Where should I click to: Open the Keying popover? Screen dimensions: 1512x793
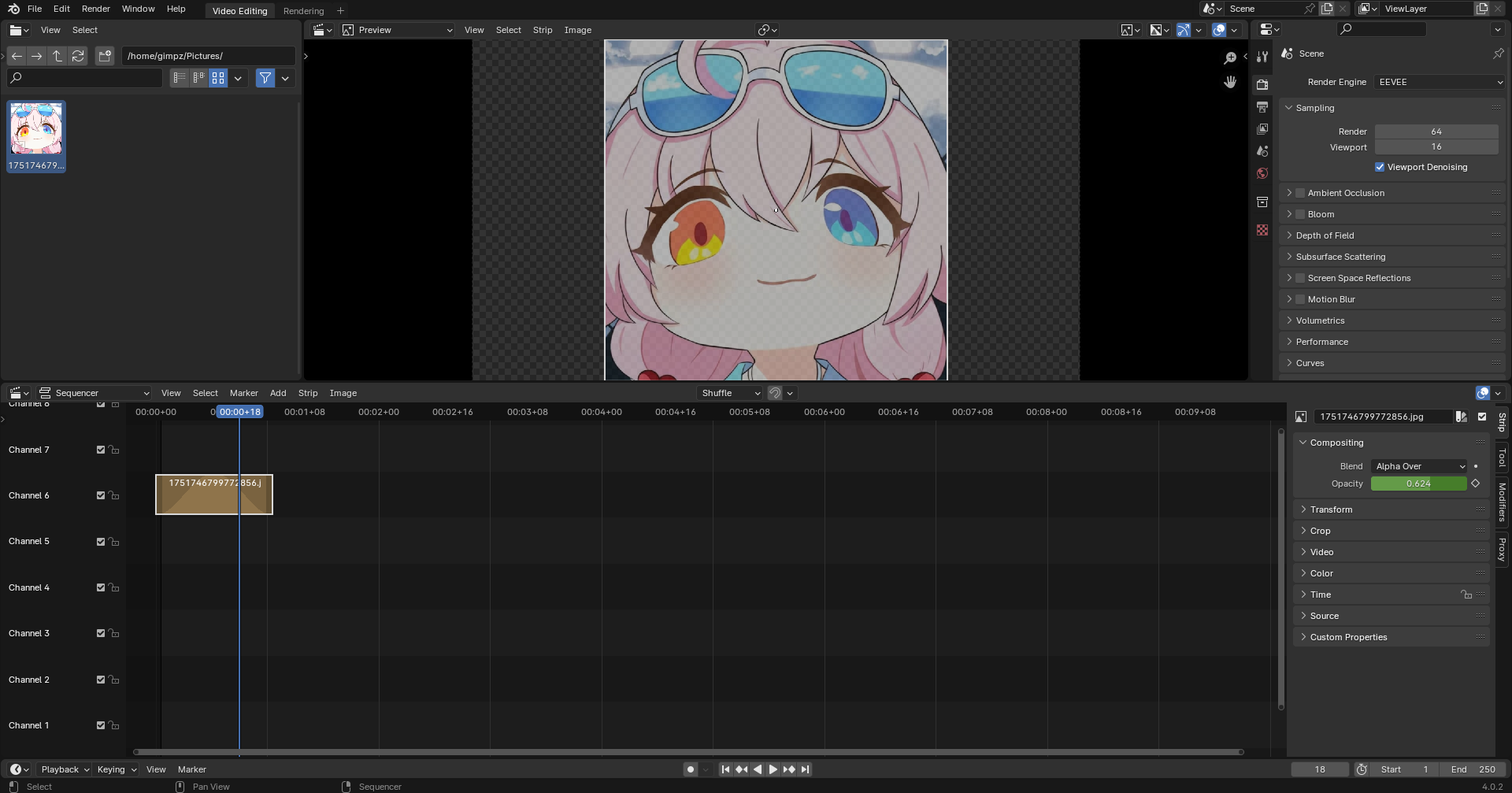tap(116, 769)
